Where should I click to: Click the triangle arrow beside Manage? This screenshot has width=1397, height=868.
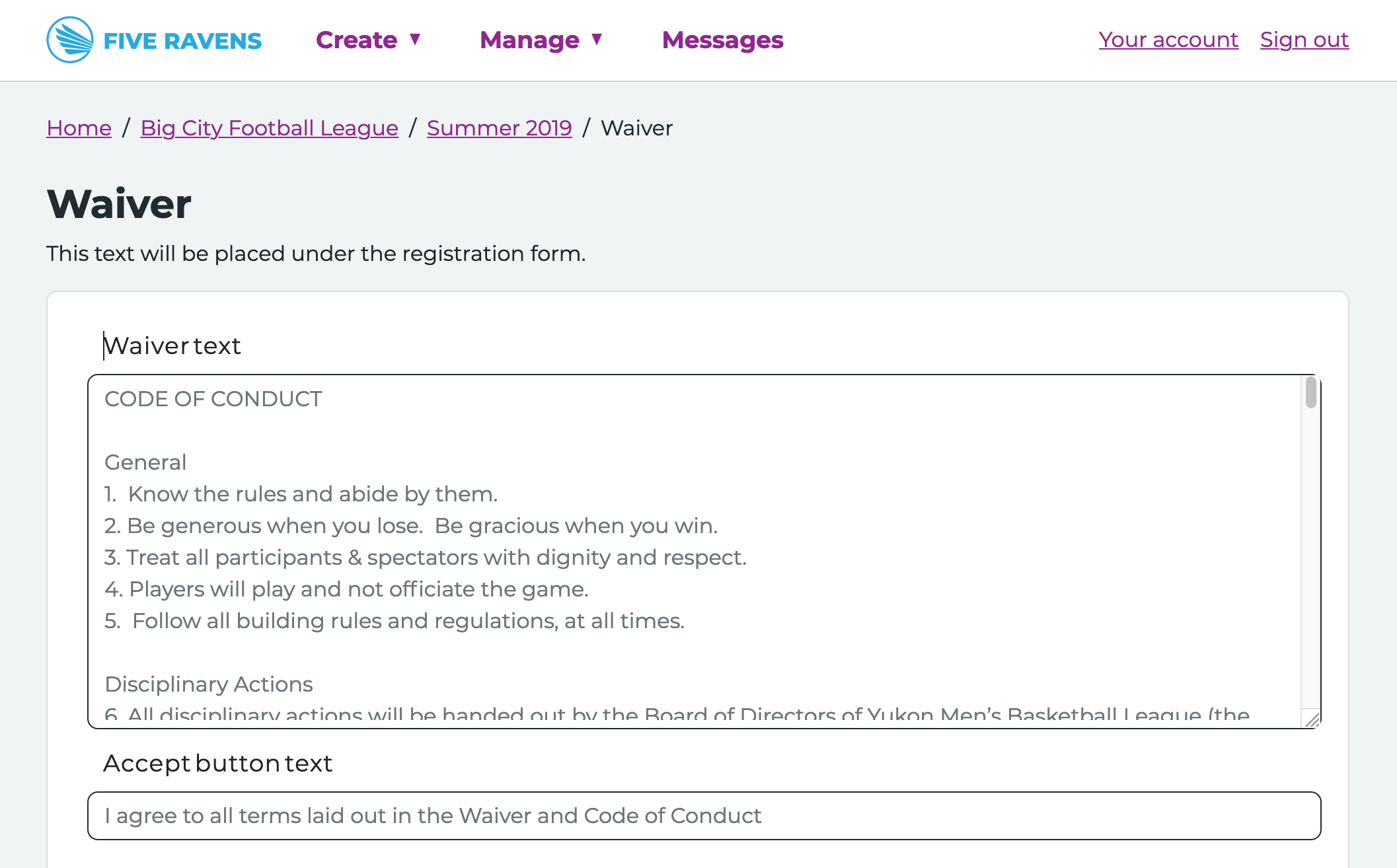pos(597,40)
